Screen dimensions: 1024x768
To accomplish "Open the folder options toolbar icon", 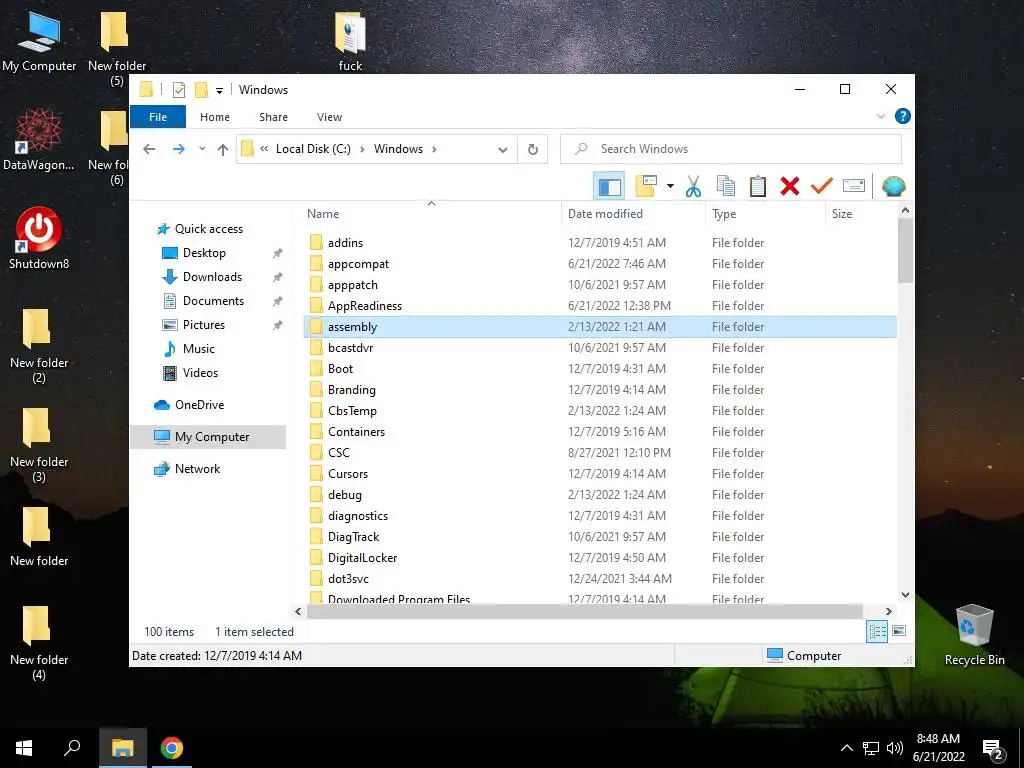I will [x=646, y=186].
